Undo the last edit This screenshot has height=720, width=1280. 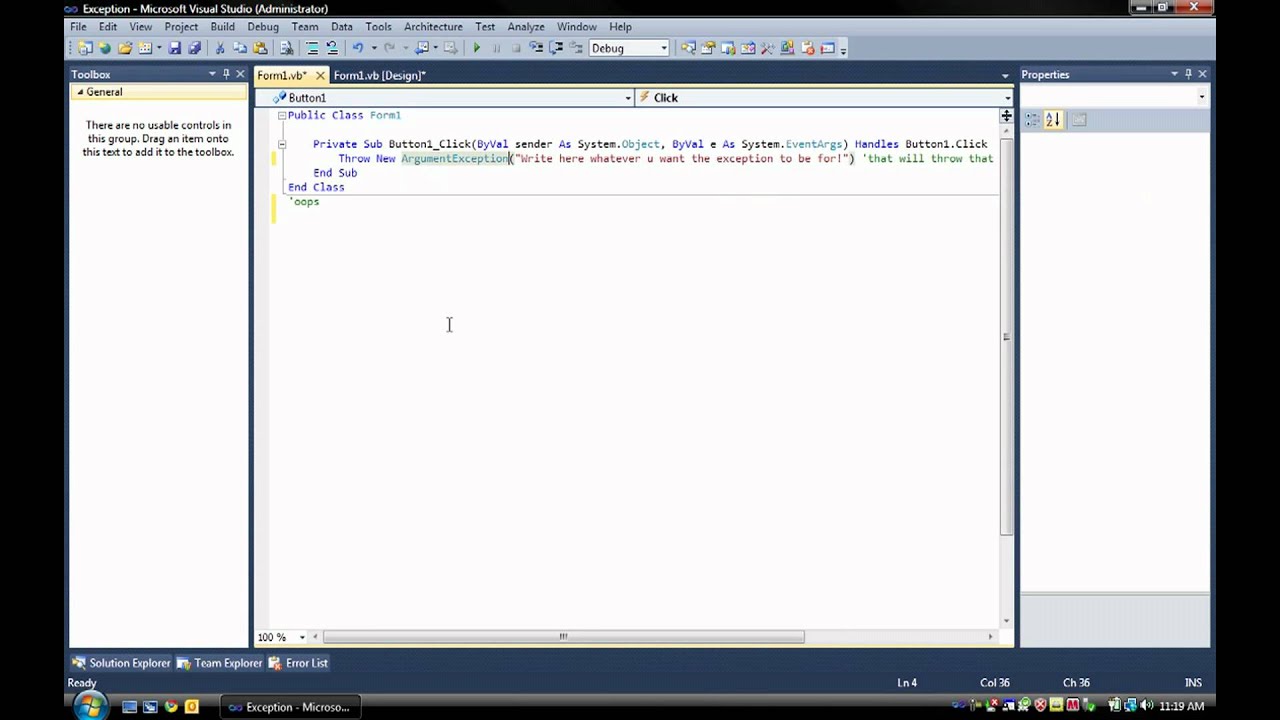358,48
